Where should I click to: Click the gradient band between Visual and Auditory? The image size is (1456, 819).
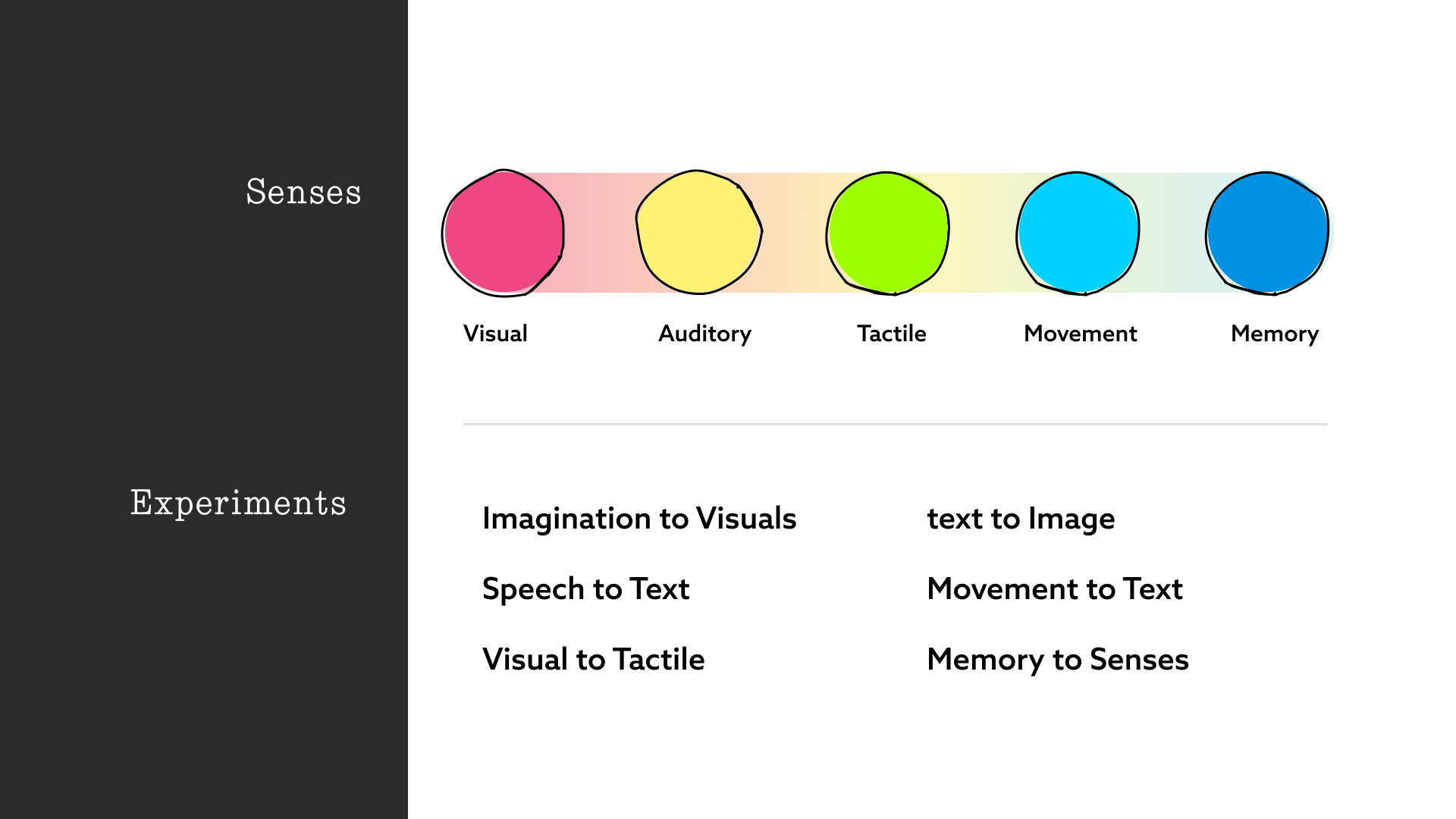600,233
